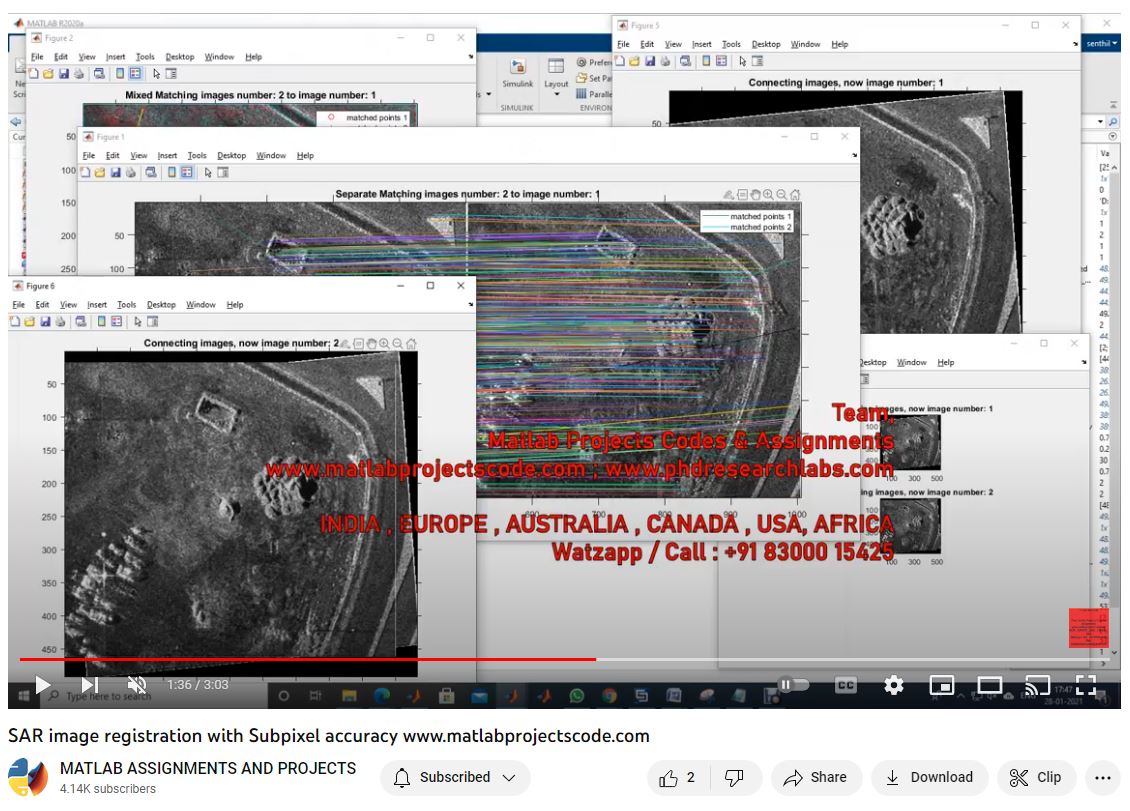Click WhatsApp icon in Windows taskbar

point(577,695)
